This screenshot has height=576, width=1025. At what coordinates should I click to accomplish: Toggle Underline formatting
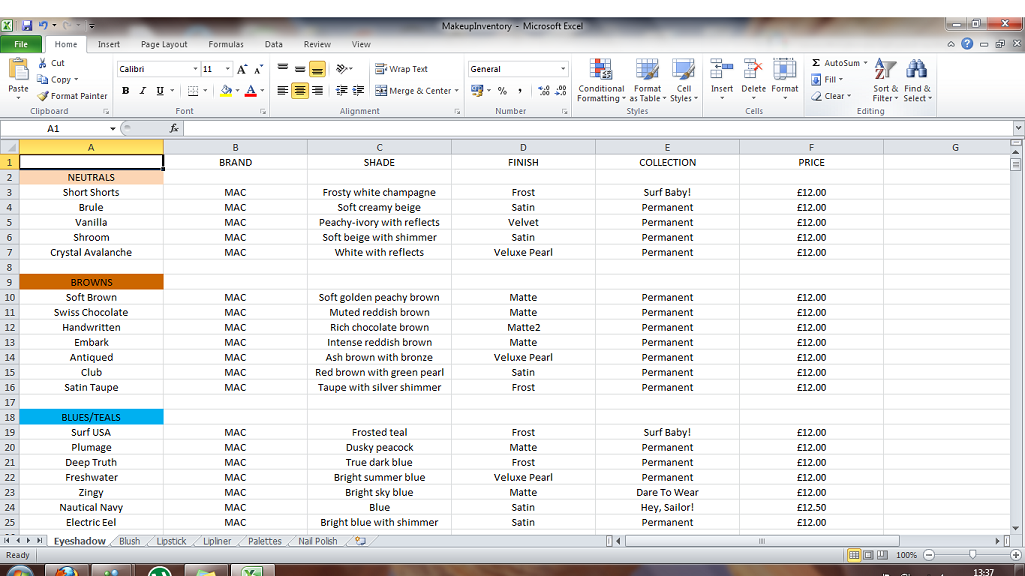(160, 90)
